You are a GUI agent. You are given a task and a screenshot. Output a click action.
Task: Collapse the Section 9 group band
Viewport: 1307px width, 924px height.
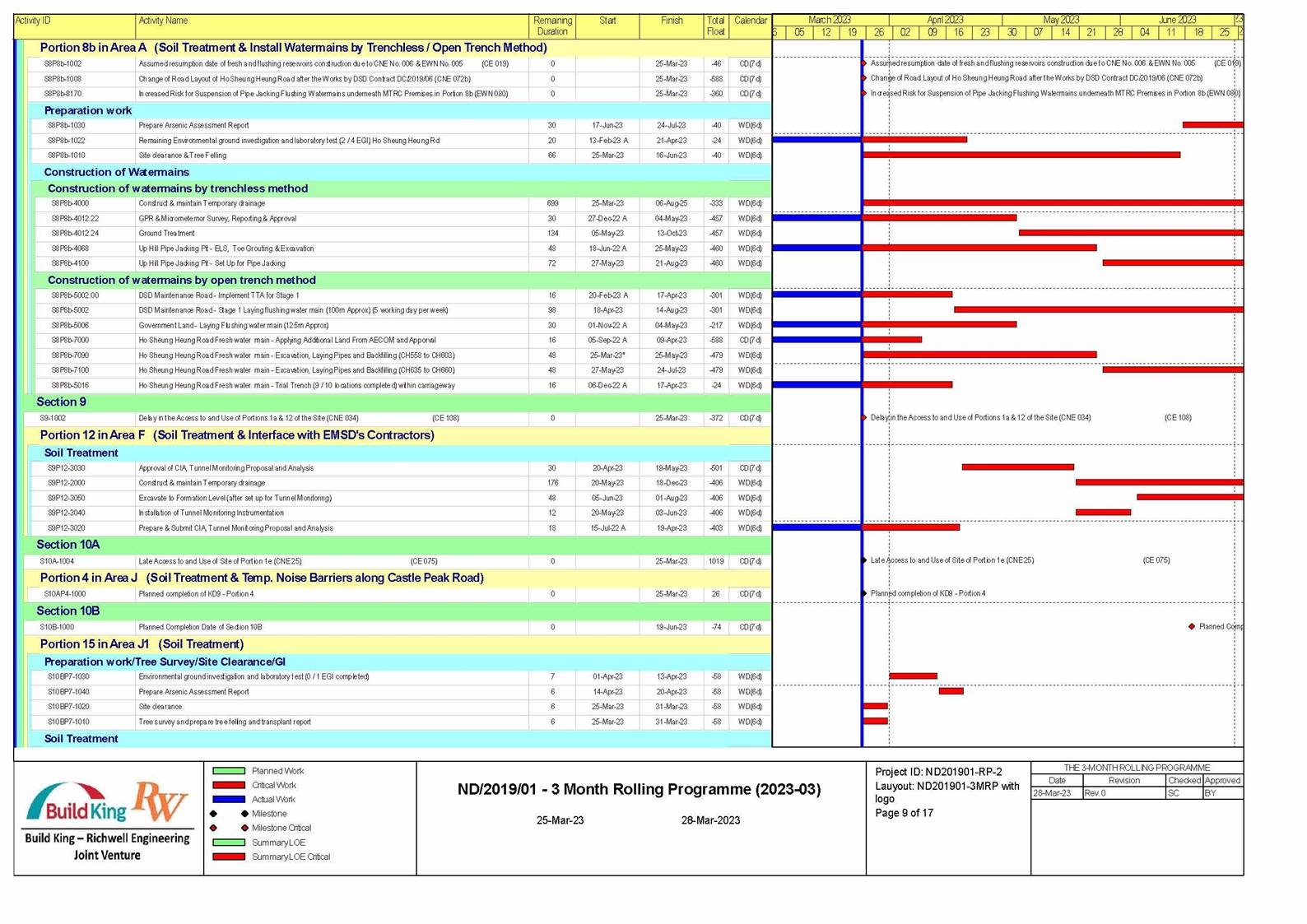[61, 402]
